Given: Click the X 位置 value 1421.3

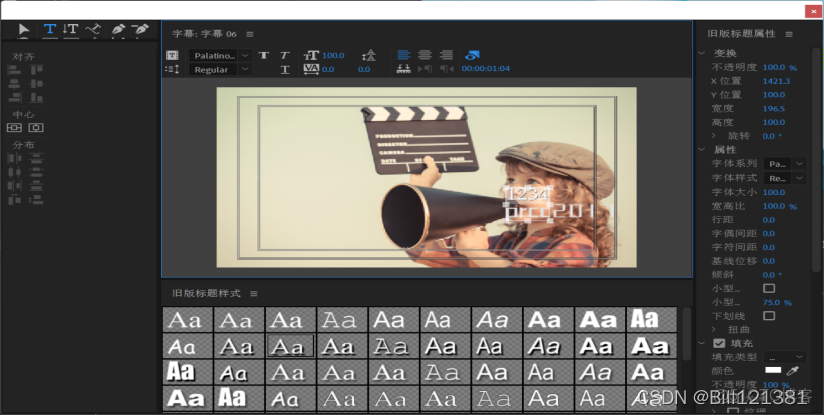Looking at the screenshot, I should pos(776,81).
